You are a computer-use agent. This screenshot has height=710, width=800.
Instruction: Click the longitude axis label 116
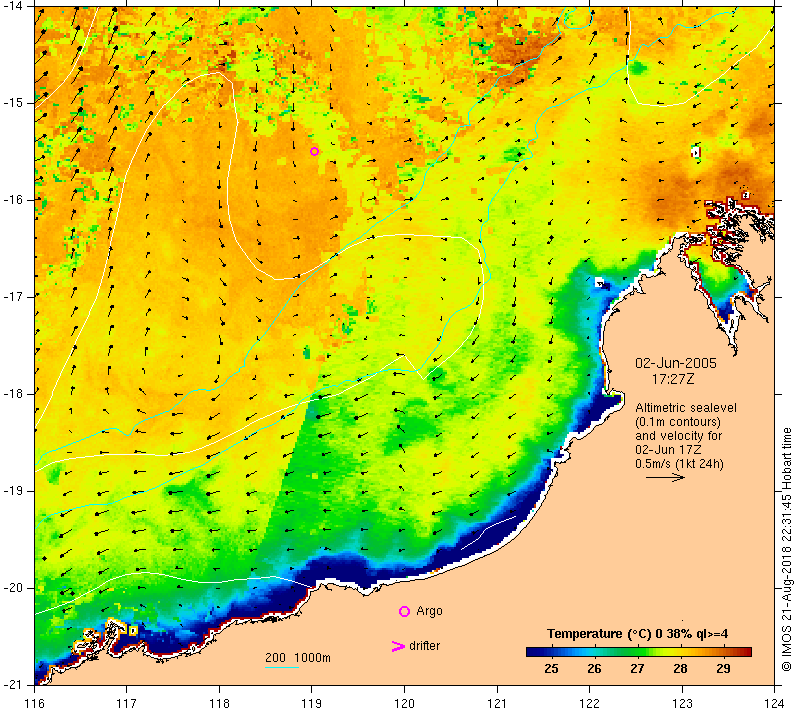coord(35,703)
